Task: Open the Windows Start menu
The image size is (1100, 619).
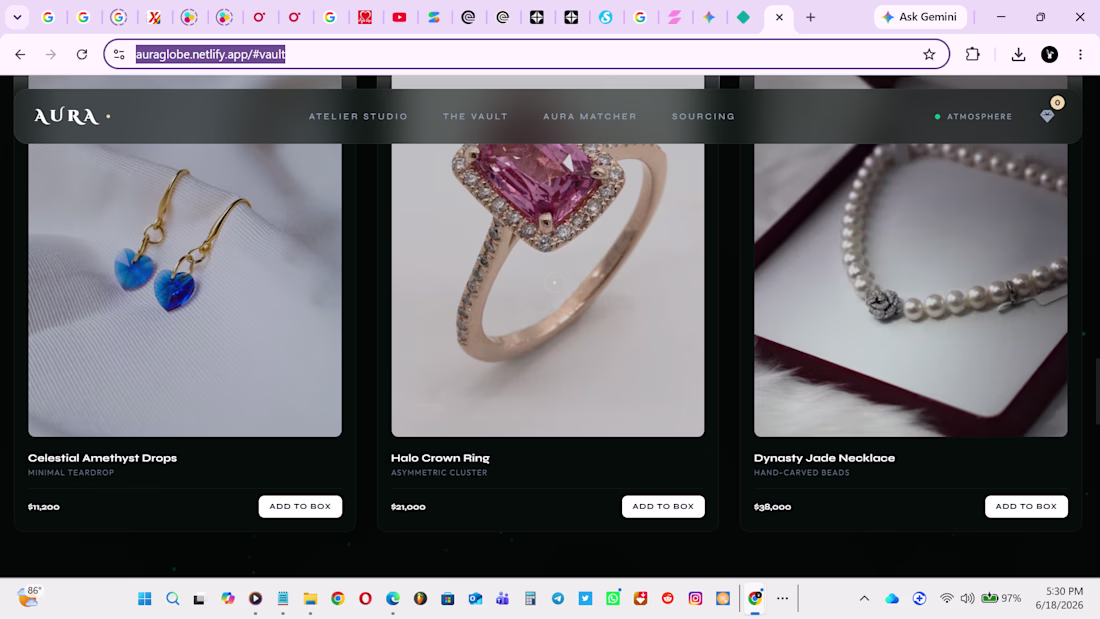Action: coord(145,598)
